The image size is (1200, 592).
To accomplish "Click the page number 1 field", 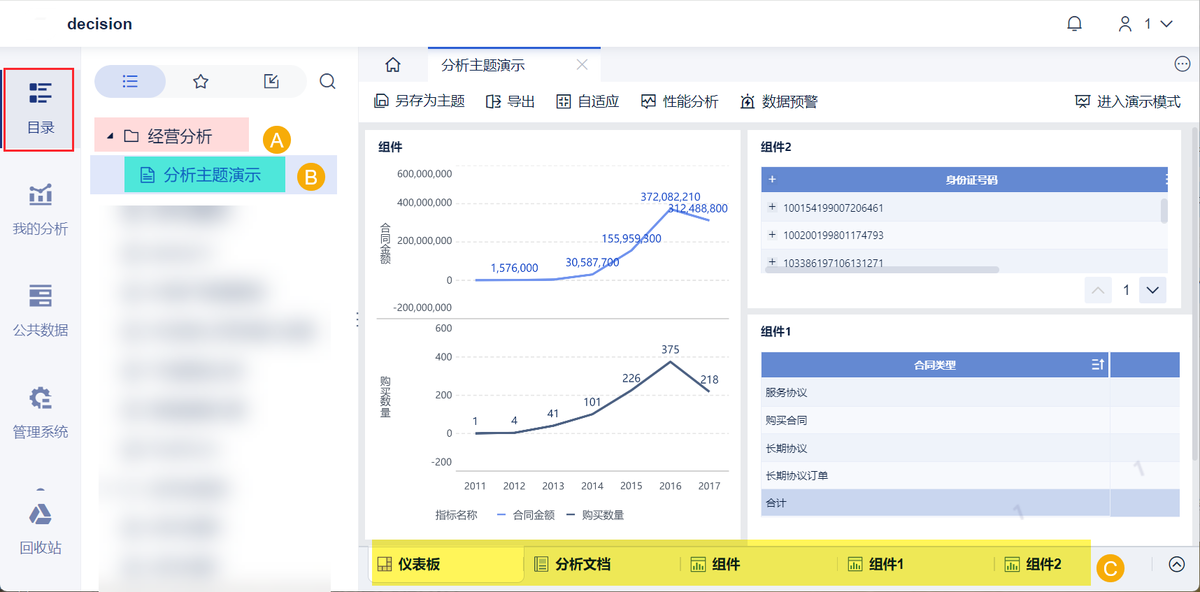I will point(1126,290).
